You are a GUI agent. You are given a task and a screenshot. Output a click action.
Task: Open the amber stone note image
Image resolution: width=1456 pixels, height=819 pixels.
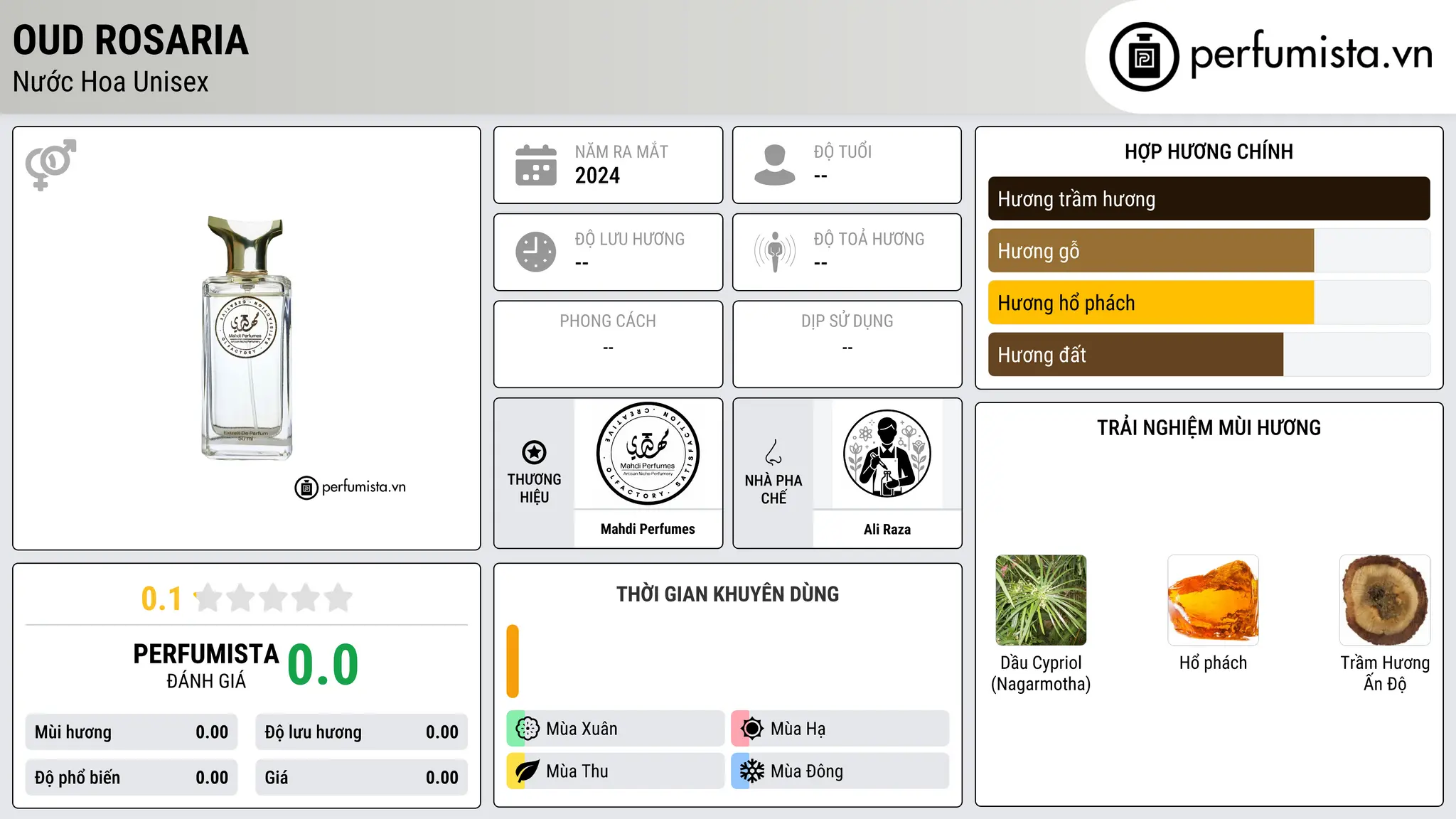click(x=1213, y=600)
